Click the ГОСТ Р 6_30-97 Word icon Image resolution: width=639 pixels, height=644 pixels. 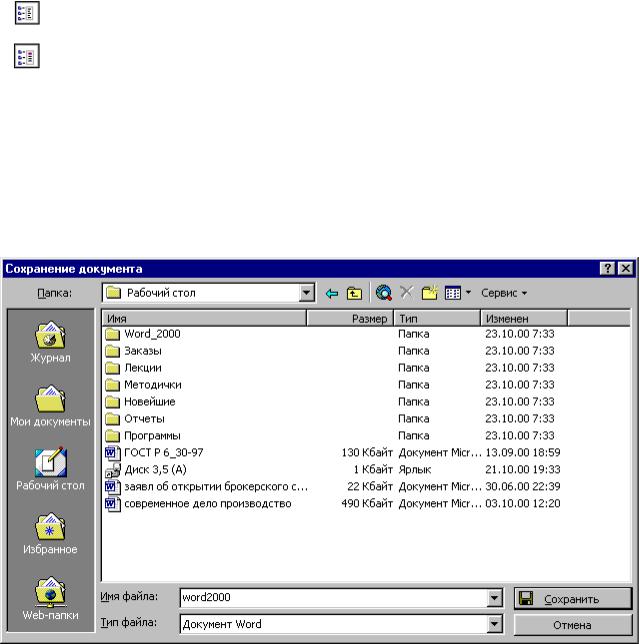113,452
